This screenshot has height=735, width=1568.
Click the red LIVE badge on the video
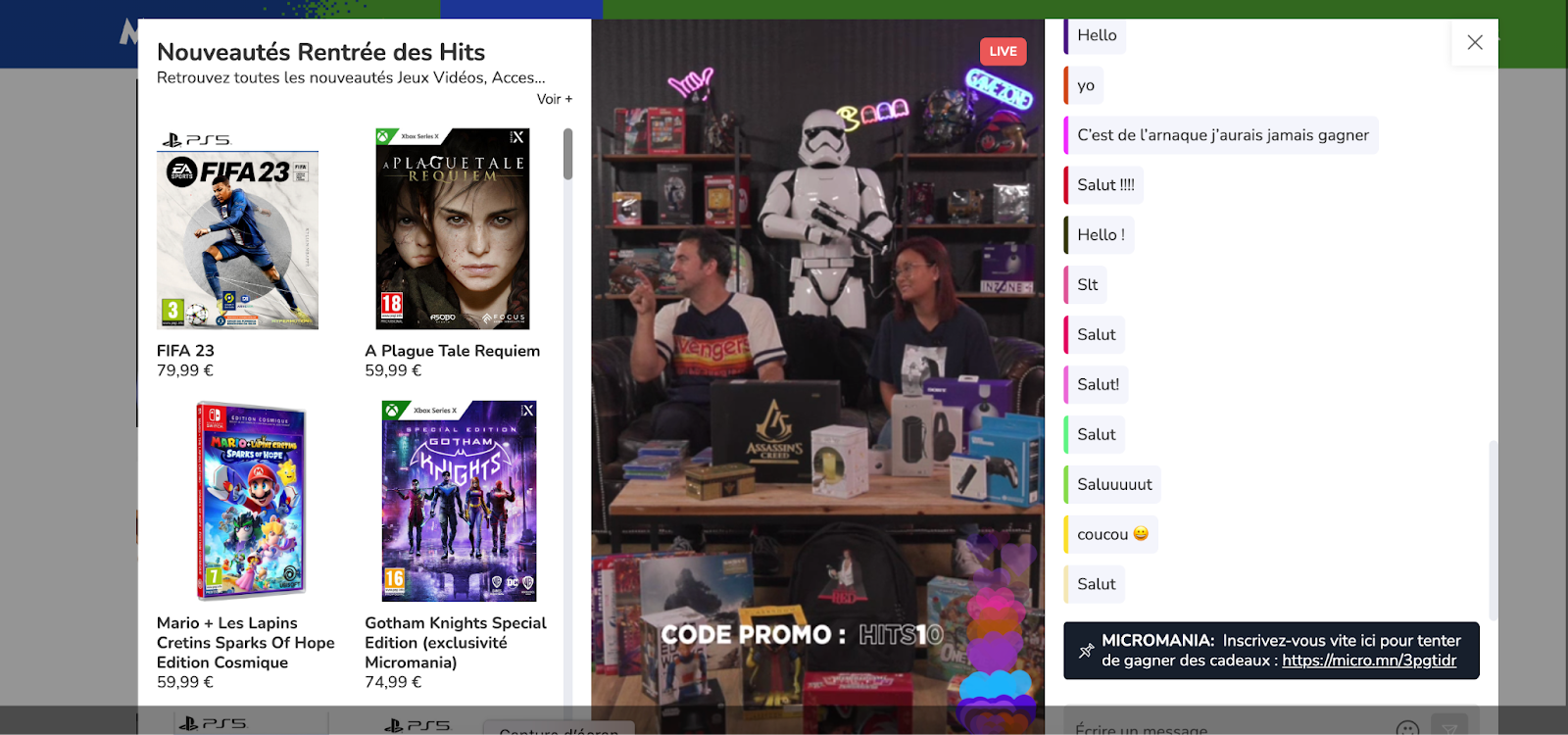click(x=1003, y=52)
